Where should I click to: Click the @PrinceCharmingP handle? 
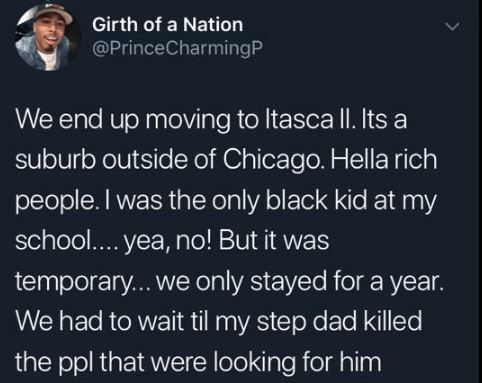pos(177,49)
